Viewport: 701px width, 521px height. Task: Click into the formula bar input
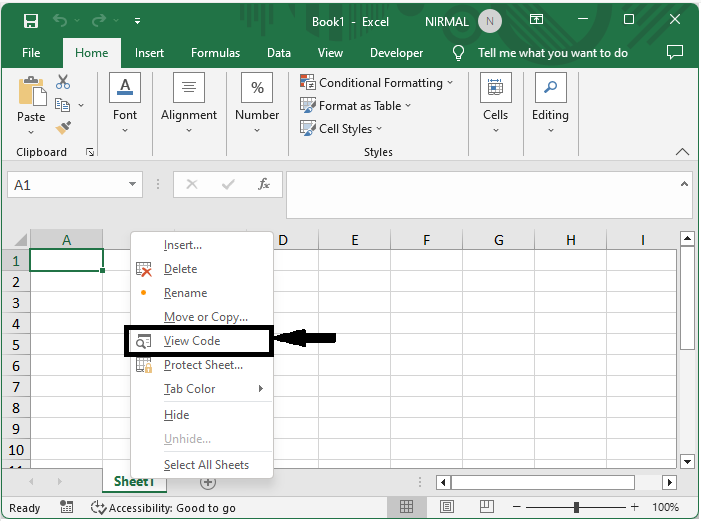click(x=483, y=195)
